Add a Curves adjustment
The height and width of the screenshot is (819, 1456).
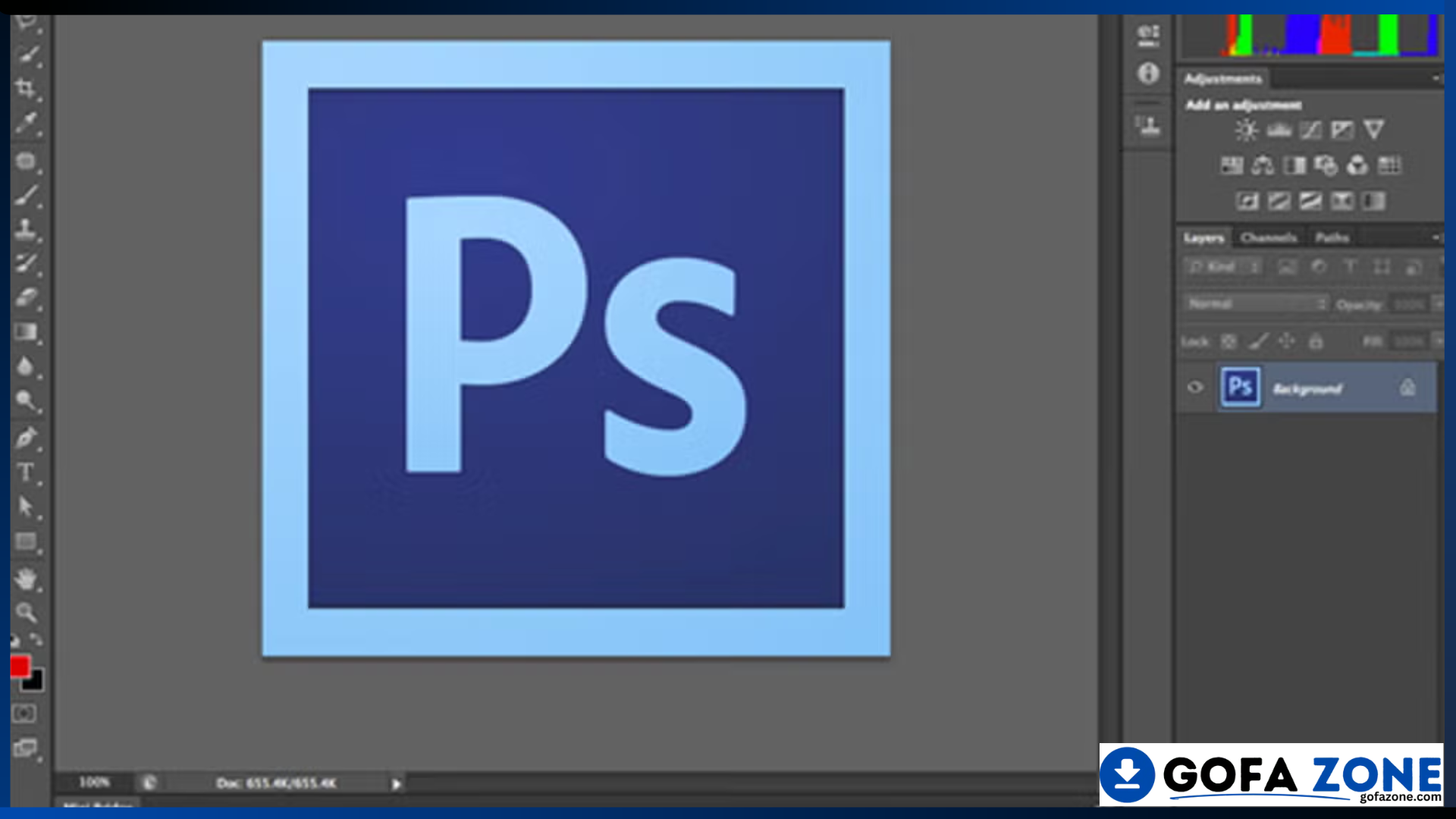(x=1310, y=130)
